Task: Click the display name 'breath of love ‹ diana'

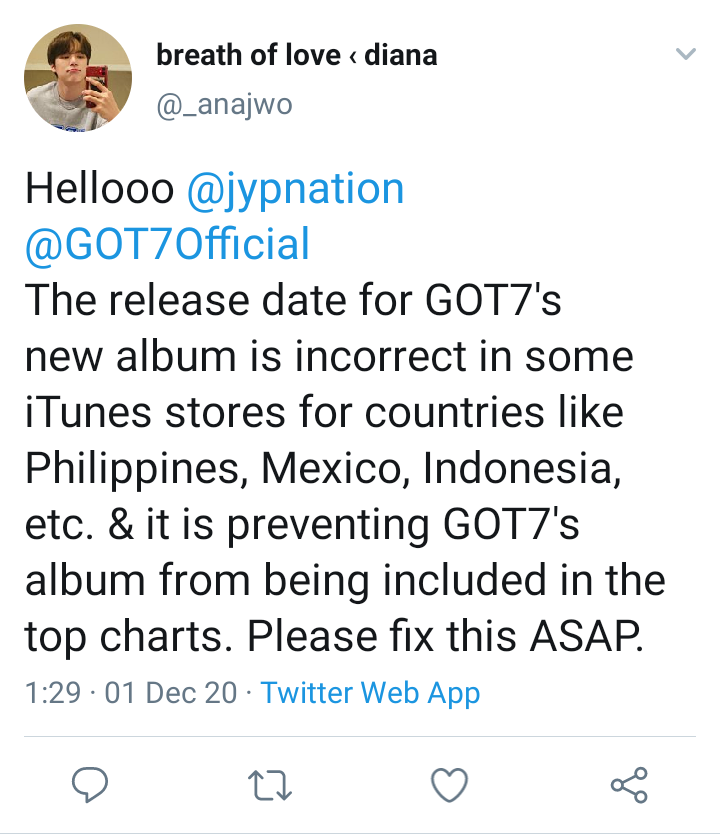Action: click(x=296, y=55)
